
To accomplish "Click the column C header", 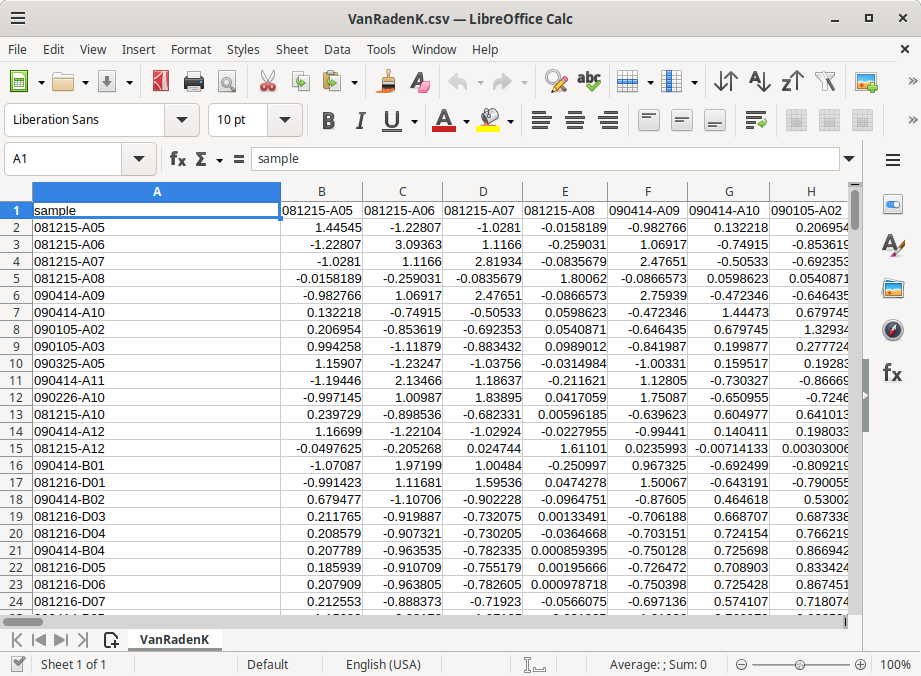I will pyautogui.click(x=402, y=191).
